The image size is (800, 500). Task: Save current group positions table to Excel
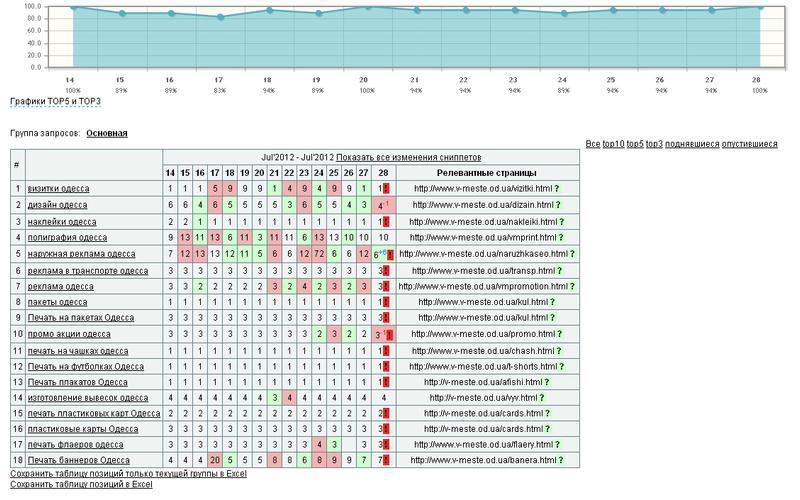(x=128, y=473)
